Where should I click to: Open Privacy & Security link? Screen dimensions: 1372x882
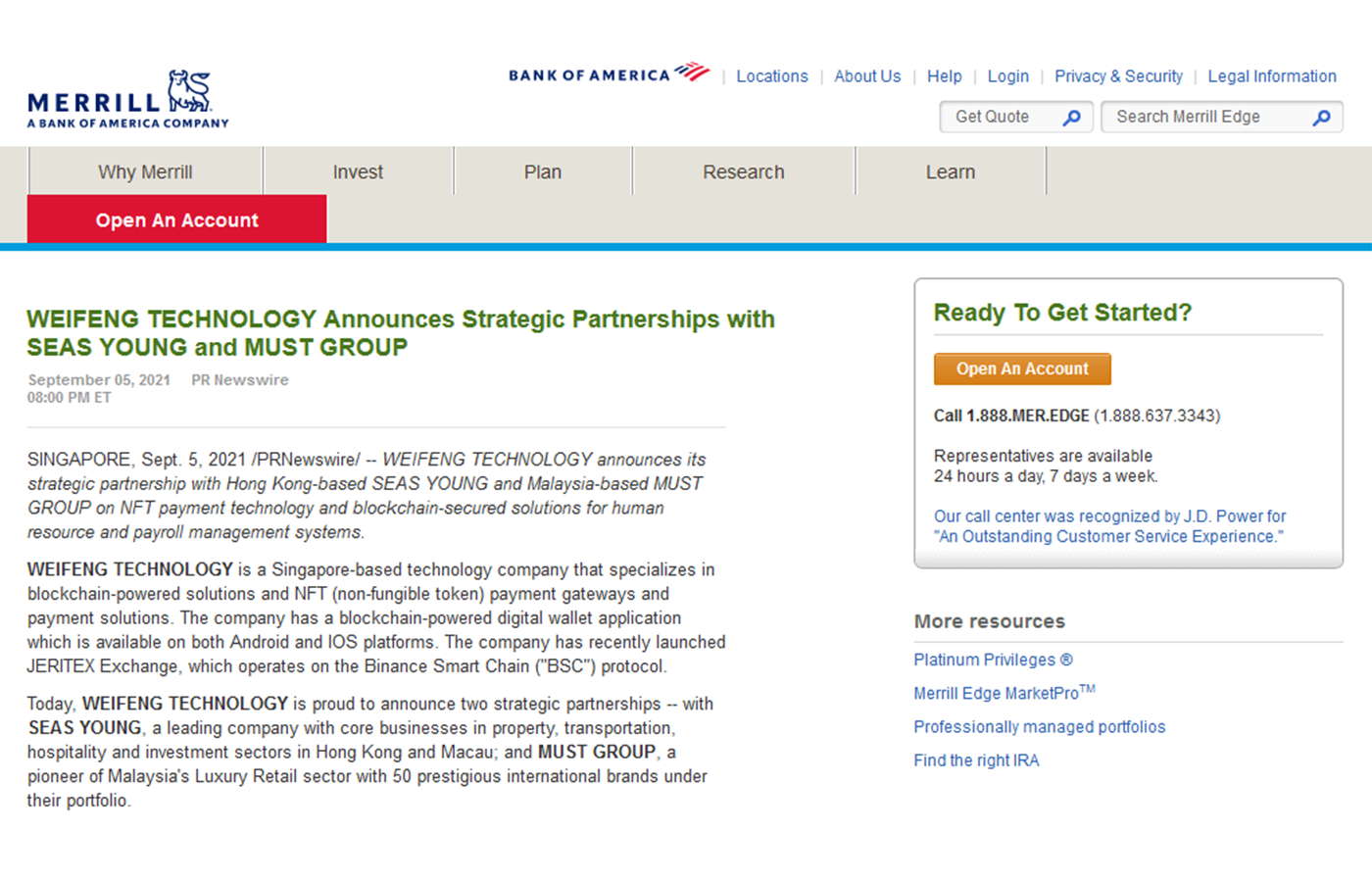pyautogui.click(x=1118, y=76)
